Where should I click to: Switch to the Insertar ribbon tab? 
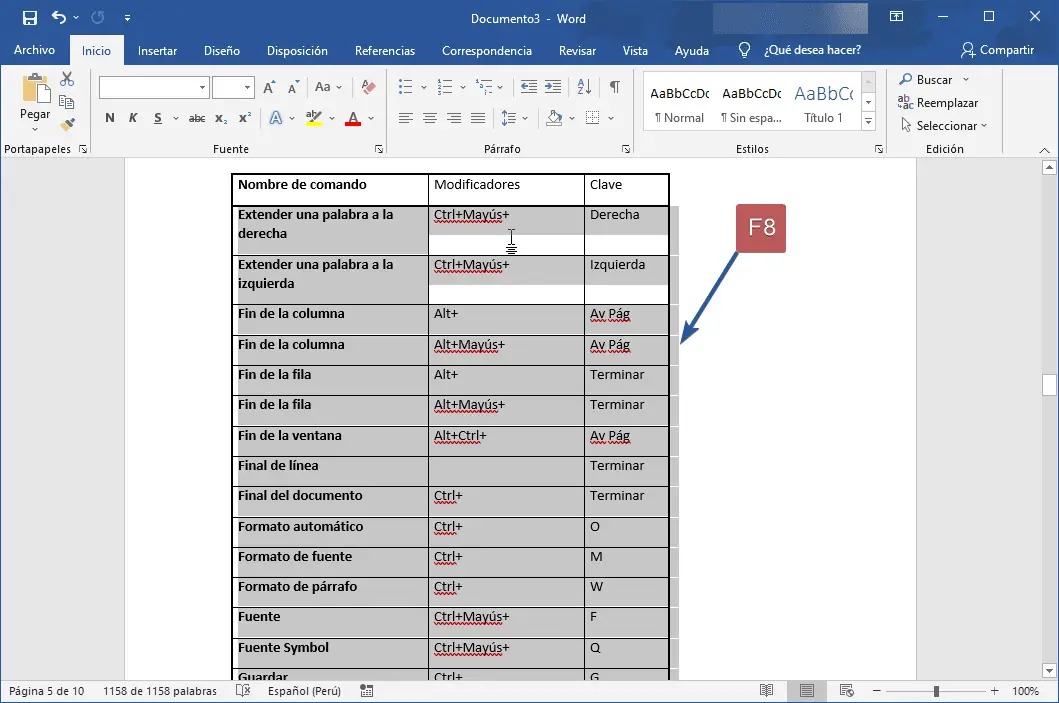pos(157,50)
